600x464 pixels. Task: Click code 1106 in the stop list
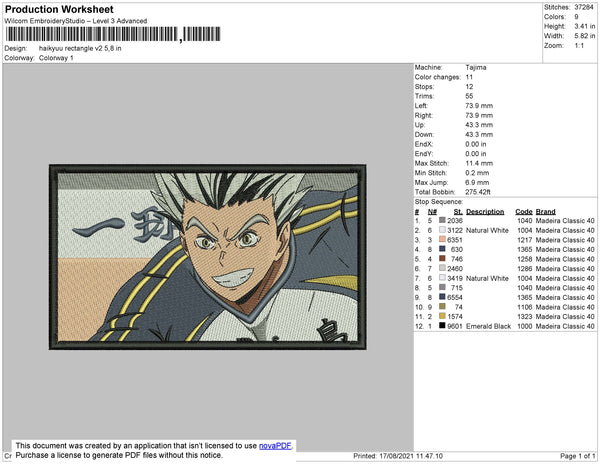(x=525, y=307)
